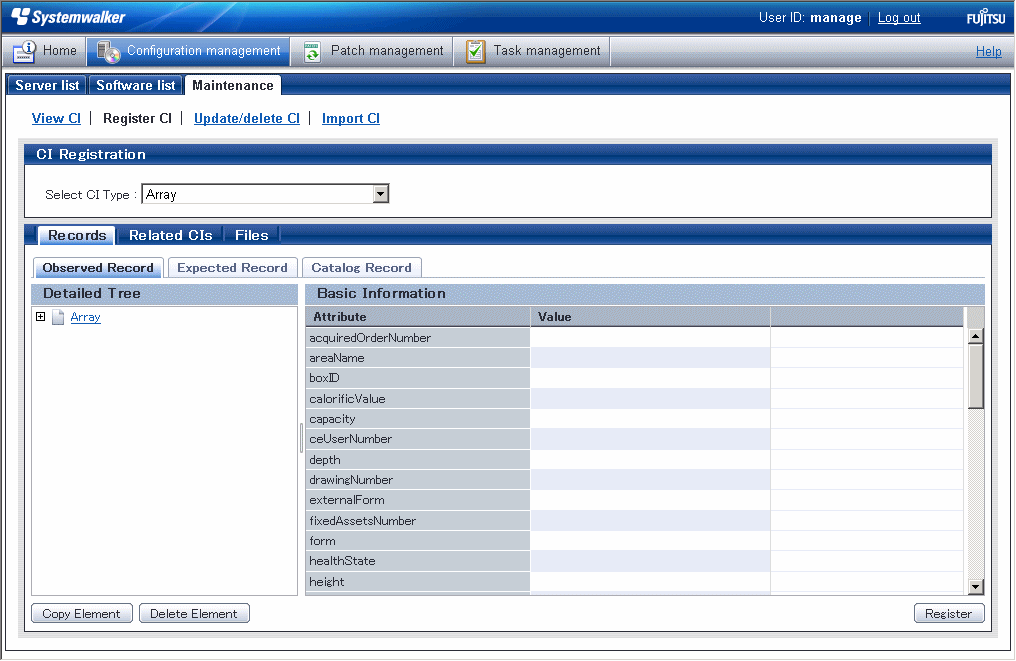Click the Log out link
Viewport: 1016px width, 661px height.
(x=899, y=17)
